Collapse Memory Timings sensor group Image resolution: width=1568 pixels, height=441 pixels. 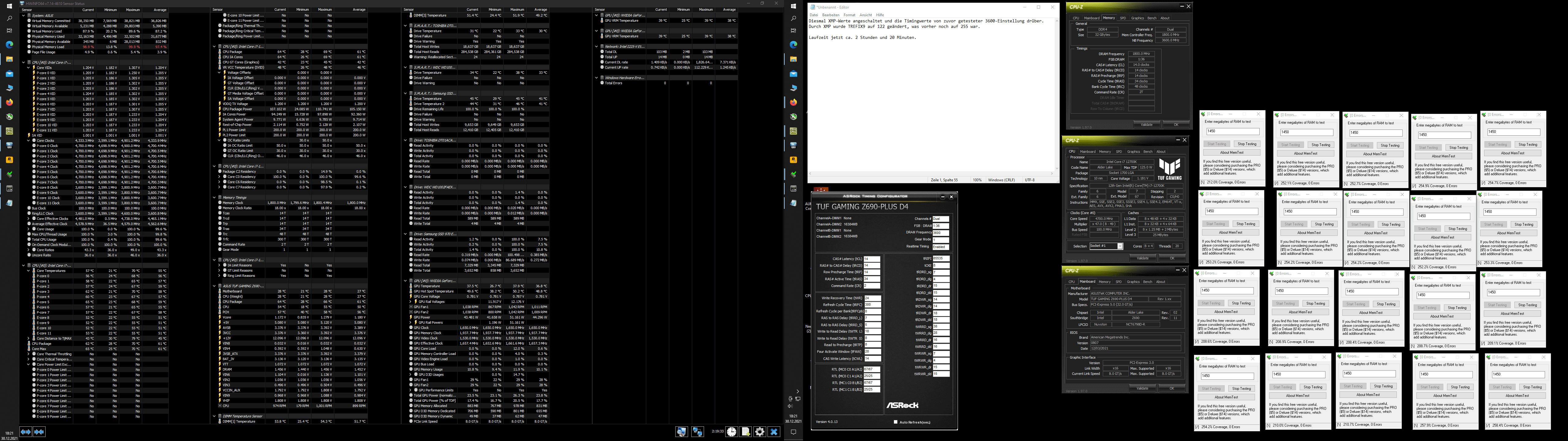tap(215, 197)
